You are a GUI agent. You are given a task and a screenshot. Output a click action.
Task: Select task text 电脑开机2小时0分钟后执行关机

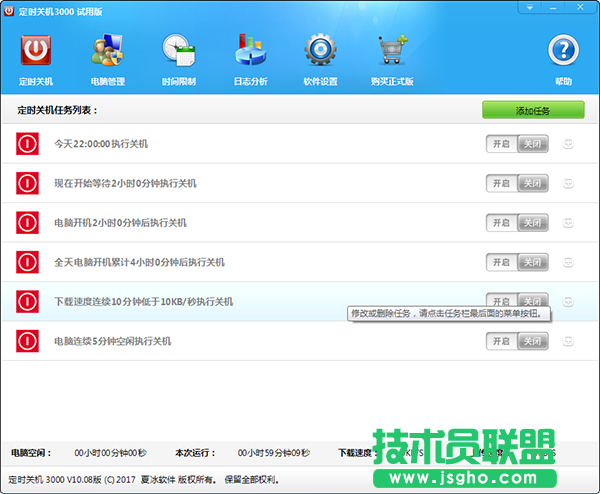120,223
